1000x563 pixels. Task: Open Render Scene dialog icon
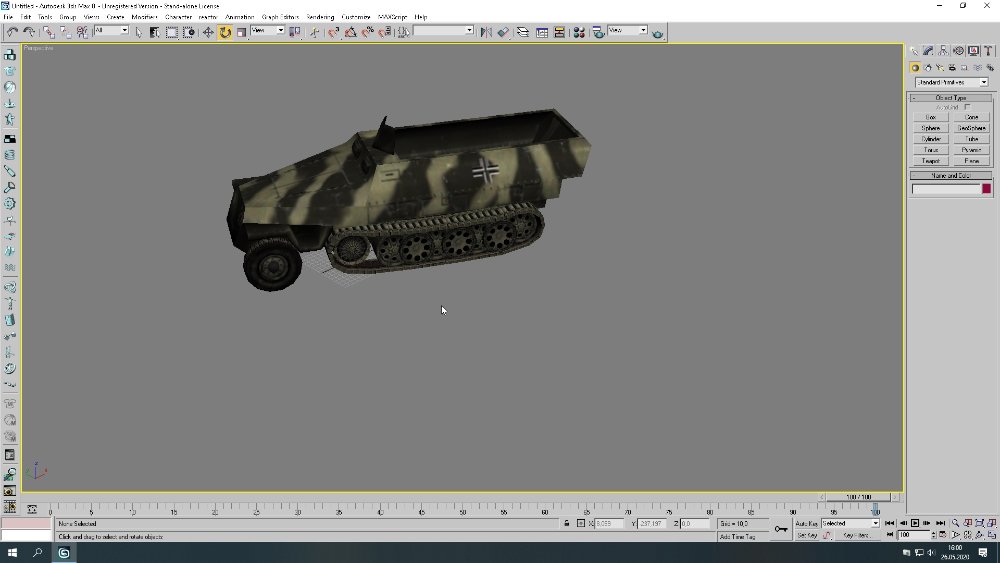[x=598, y=32]
